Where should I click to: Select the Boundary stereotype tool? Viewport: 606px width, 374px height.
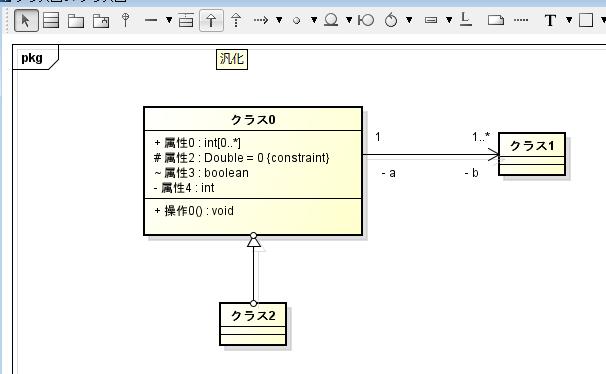click(x=366, y=20)
